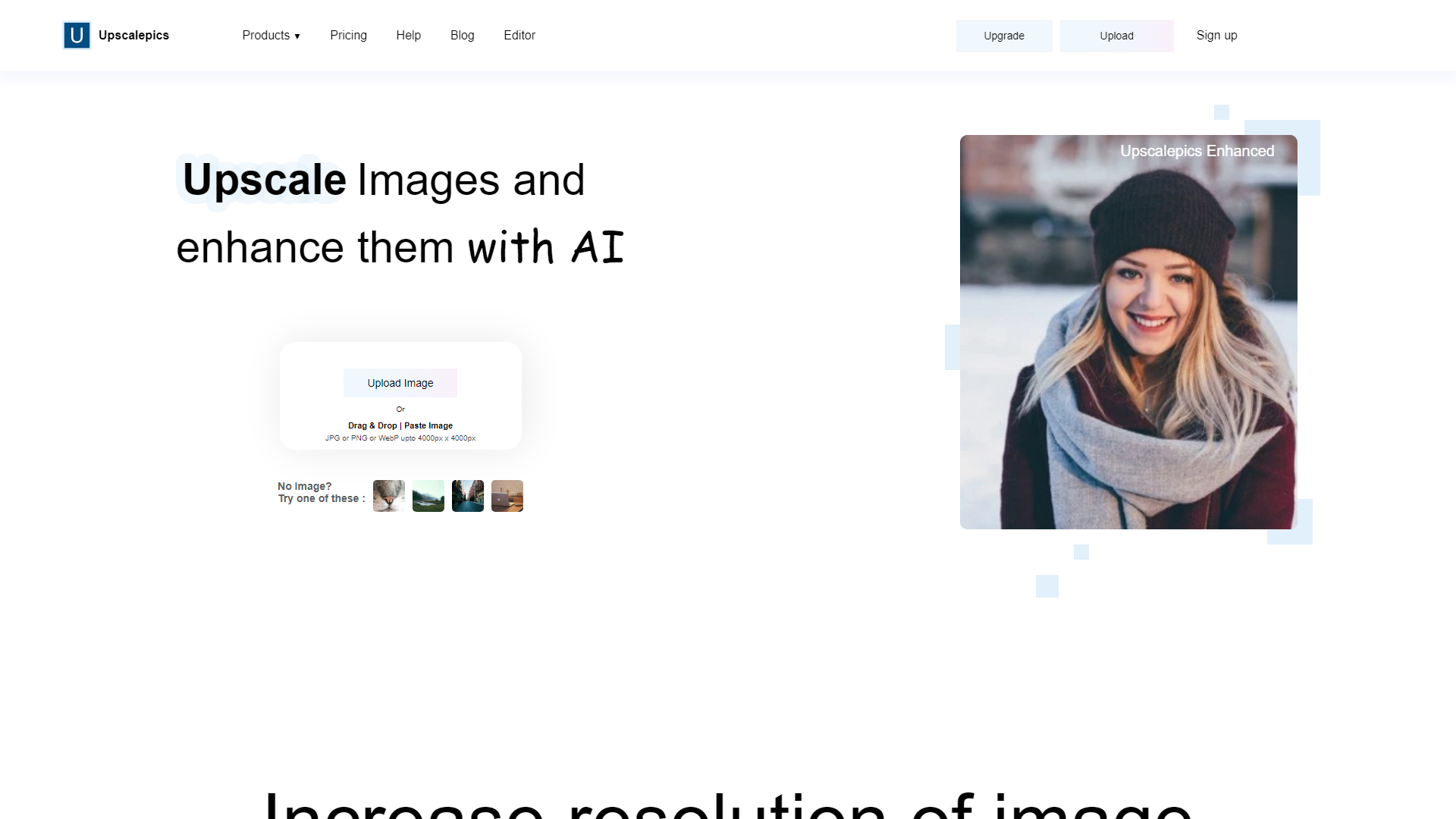Choose the city street sample thumbnail
The height and width of the screenshot is (819, 1456).
pos(468,496)
